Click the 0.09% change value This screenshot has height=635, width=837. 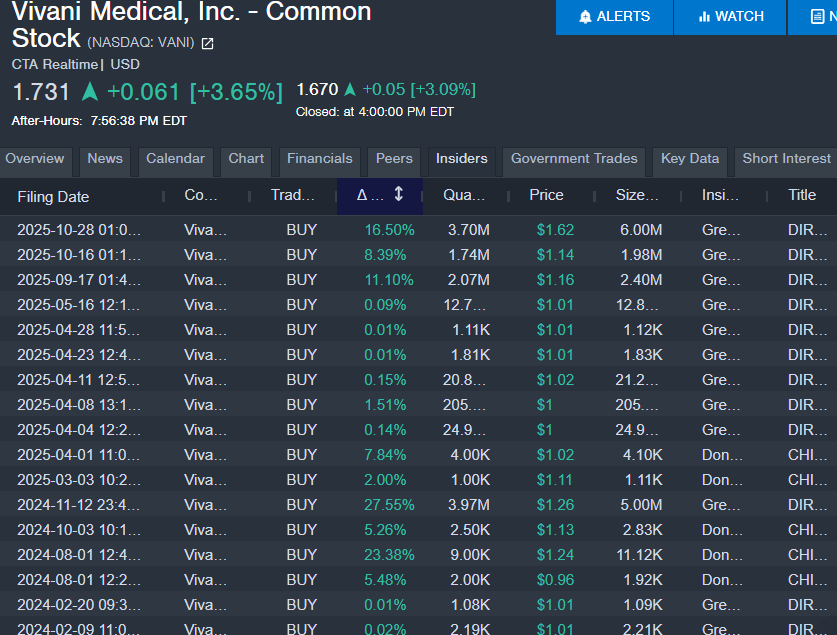point(385,305)
